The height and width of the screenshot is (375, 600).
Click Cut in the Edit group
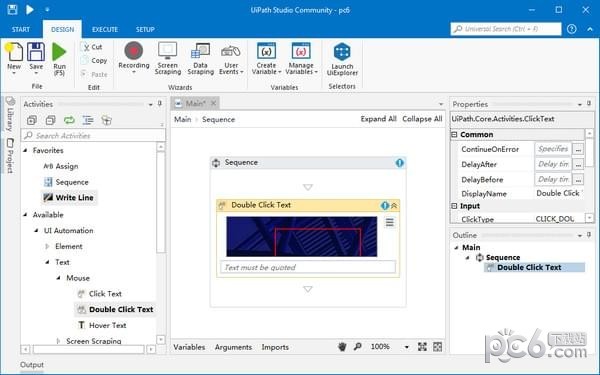tap(92, 47)
